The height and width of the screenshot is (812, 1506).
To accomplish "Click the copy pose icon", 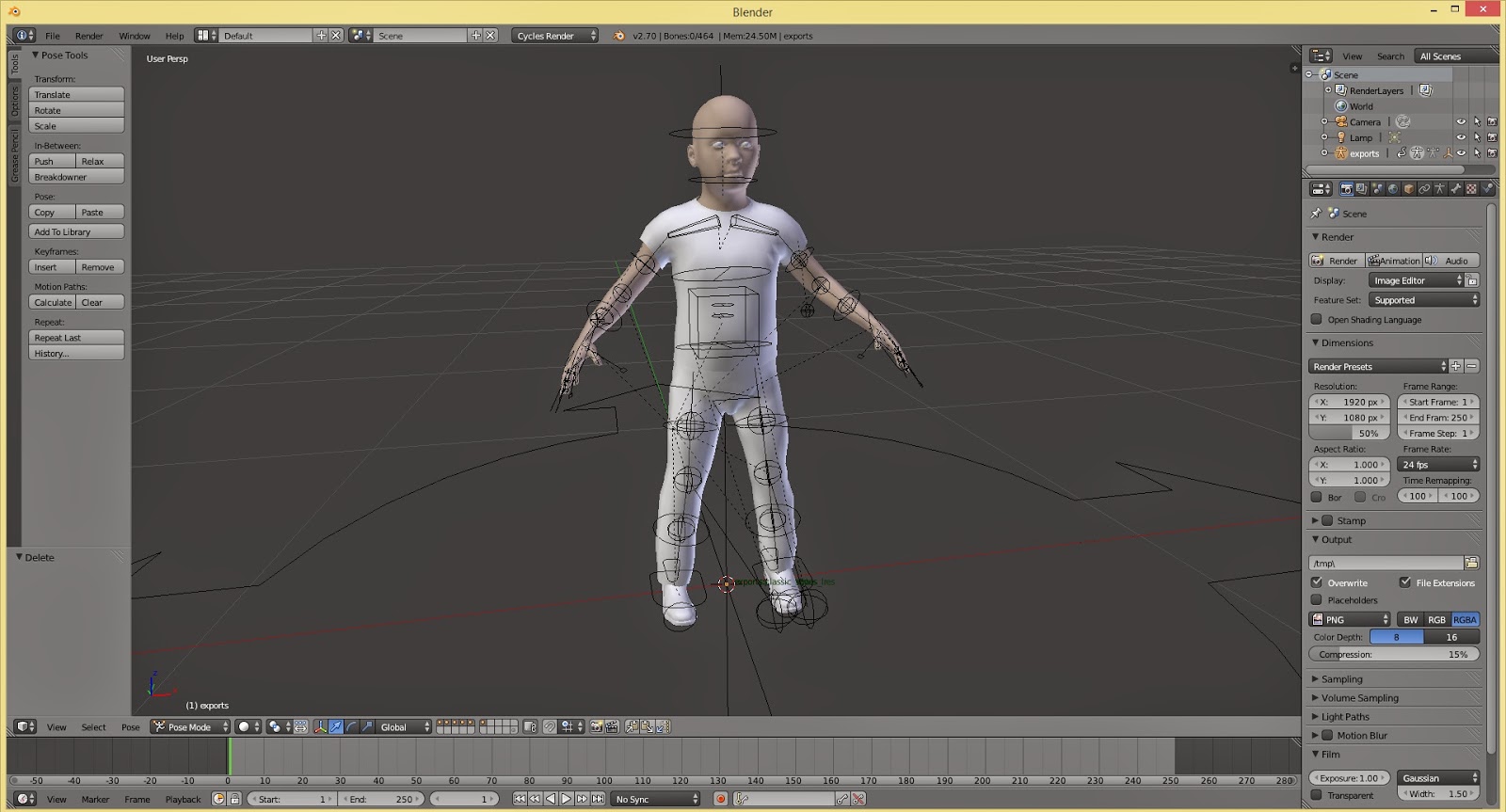I will 632,726.
